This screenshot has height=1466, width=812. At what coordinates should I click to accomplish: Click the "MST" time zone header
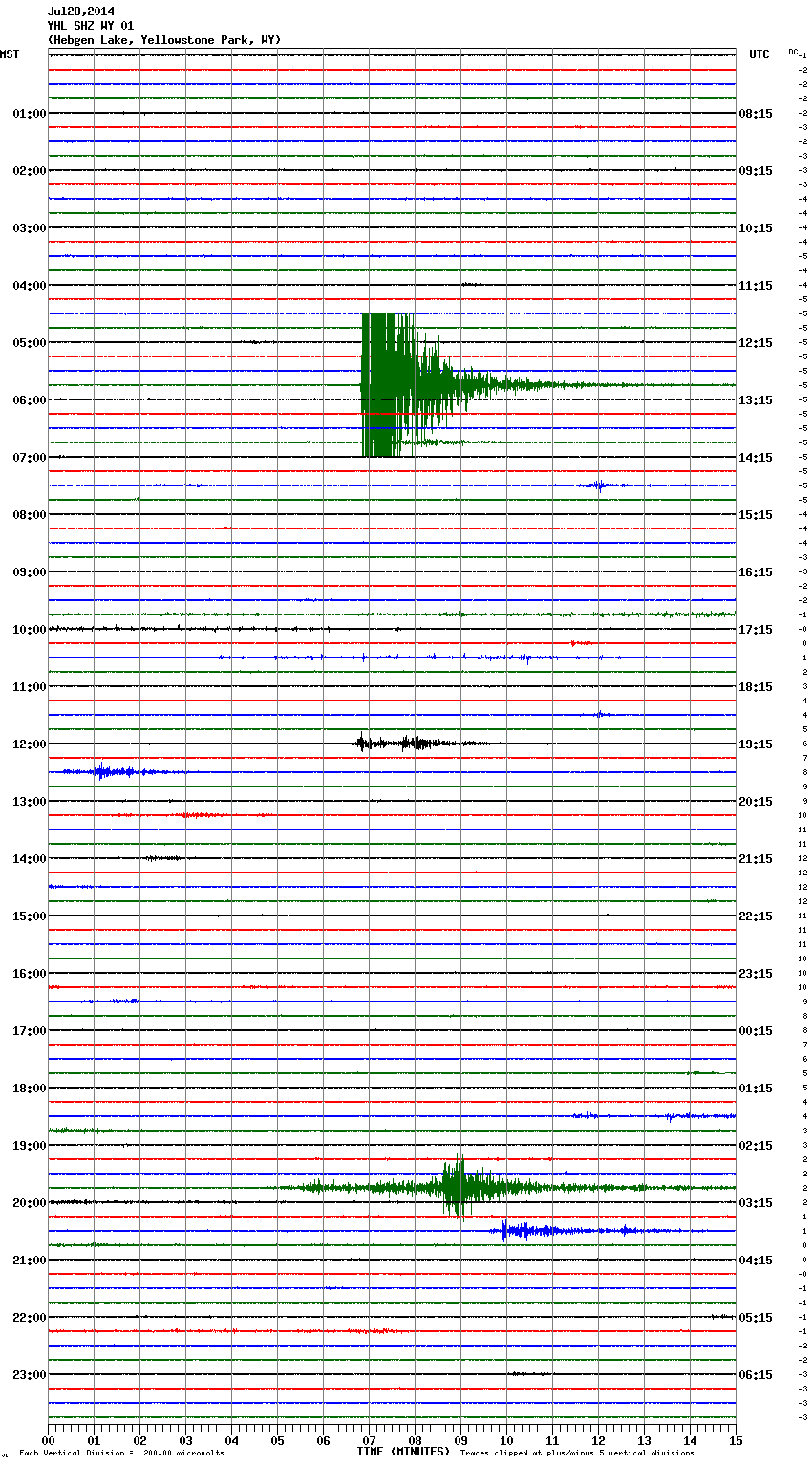point(10,54)
